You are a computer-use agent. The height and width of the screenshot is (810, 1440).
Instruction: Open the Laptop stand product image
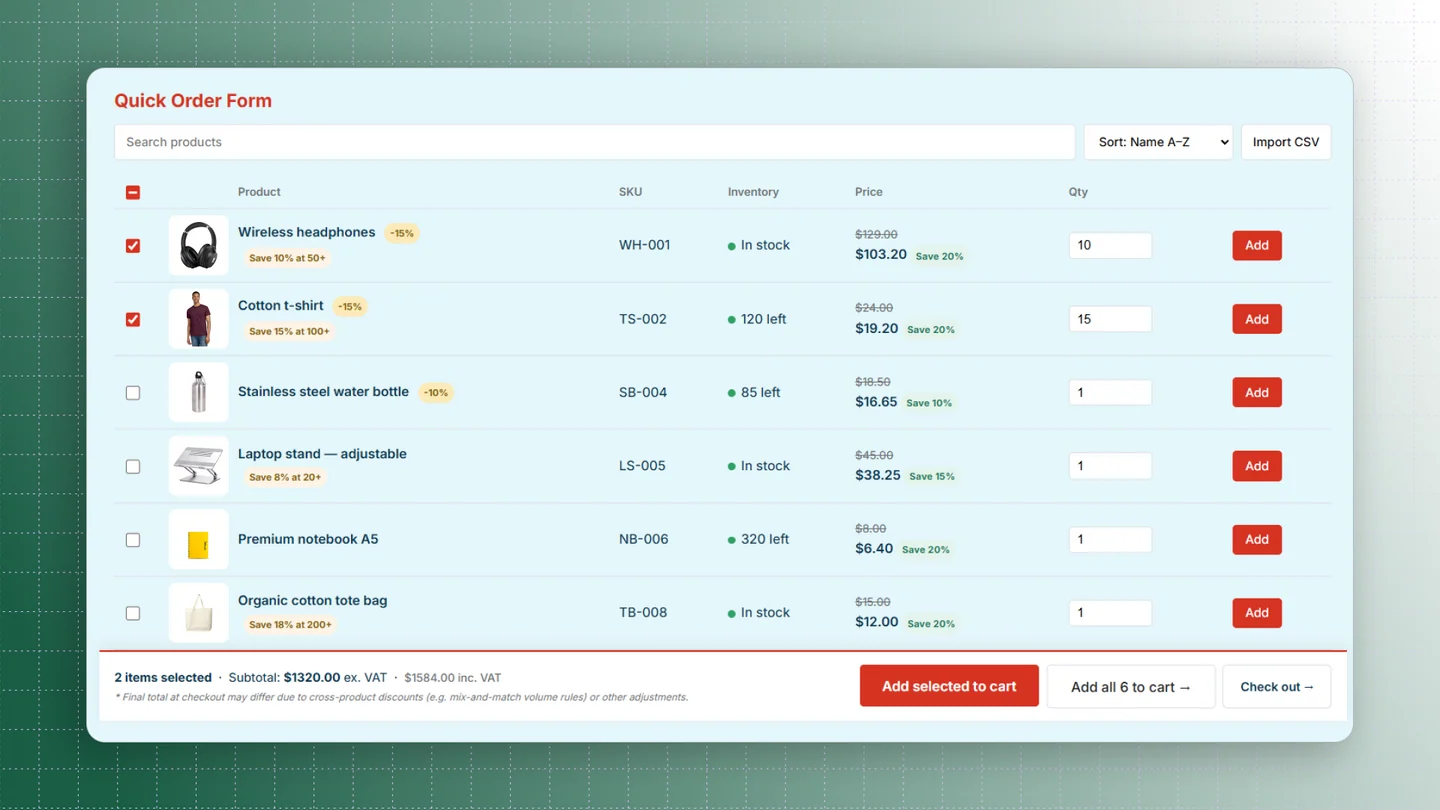[198, 466]
